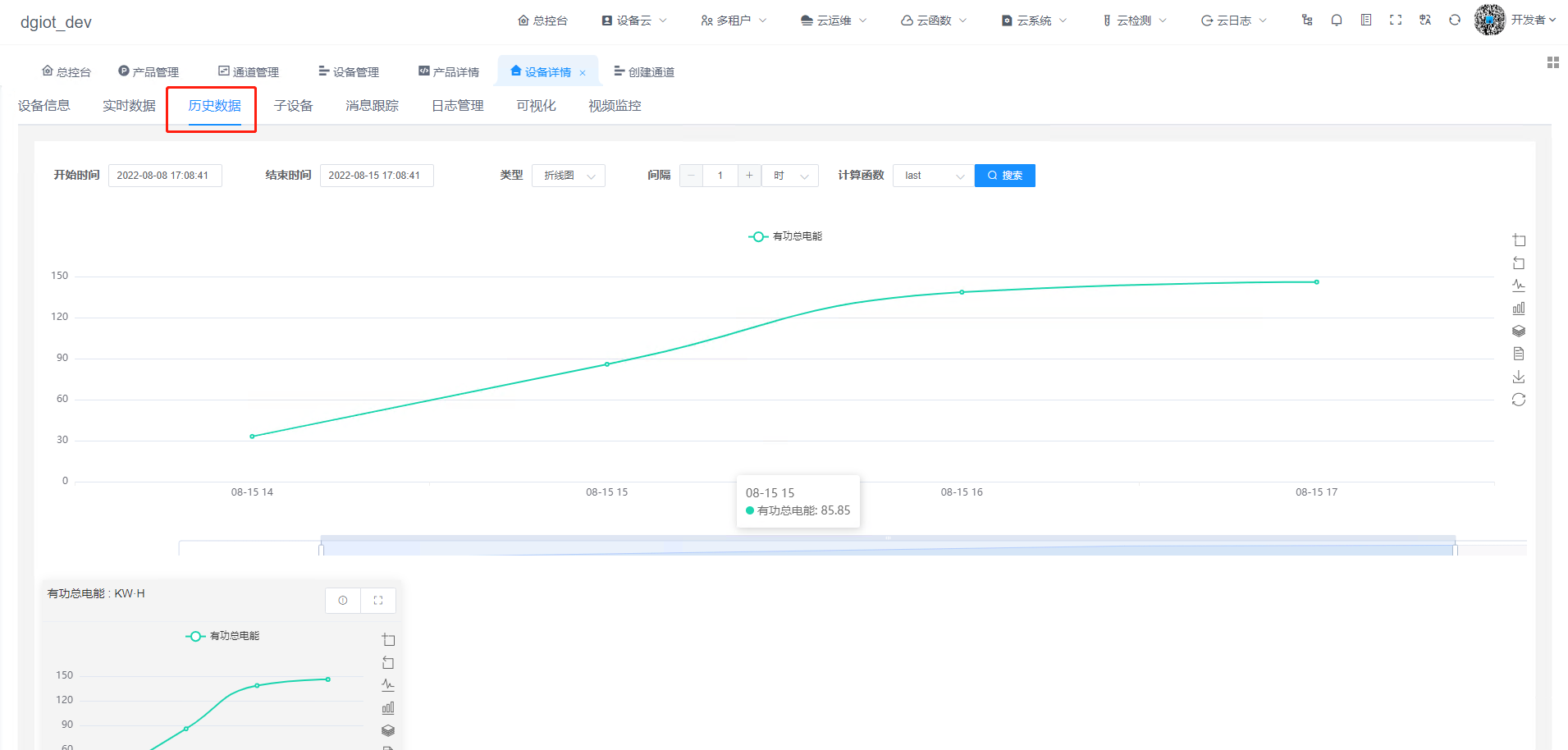
Task: Expand the 设备云 top menu
Action: pos(634,21)
